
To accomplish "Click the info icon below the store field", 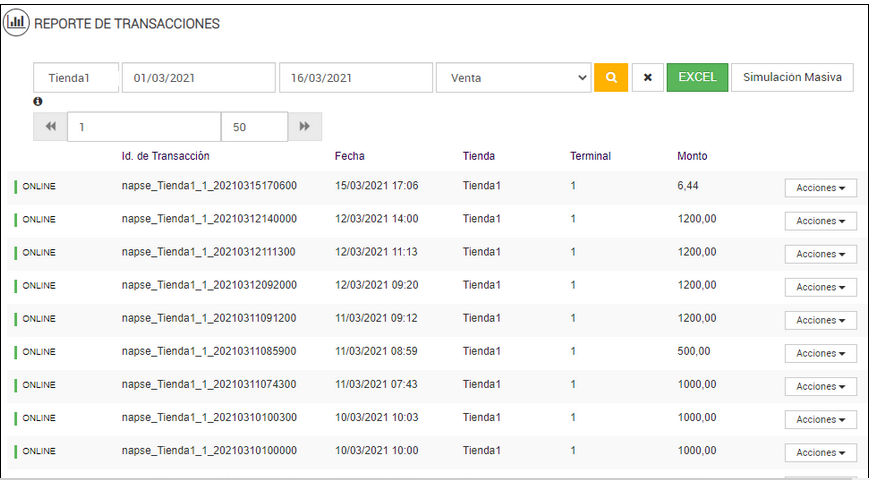I will 38,102.
